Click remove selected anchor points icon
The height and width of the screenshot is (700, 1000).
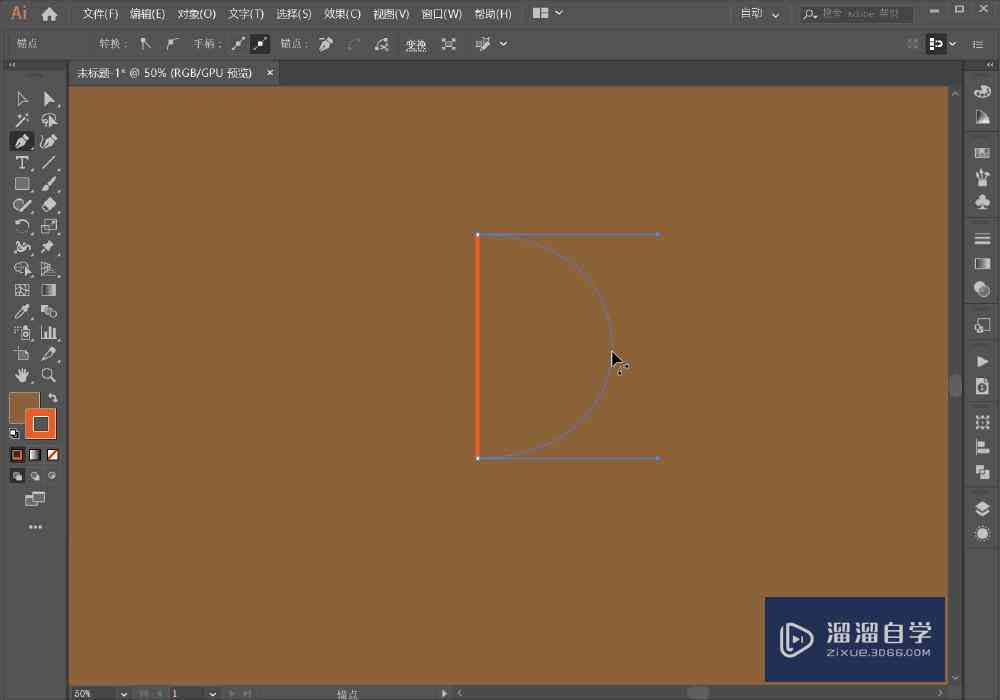326,44
